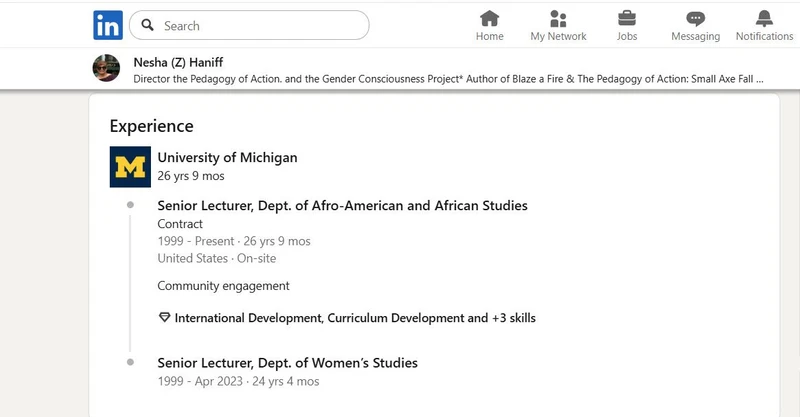The height and width of the screenshot is (417, 800).
Task: Click the '26 yrs 9 mos' under University of Michigan
Action: [x=191, y=176]
